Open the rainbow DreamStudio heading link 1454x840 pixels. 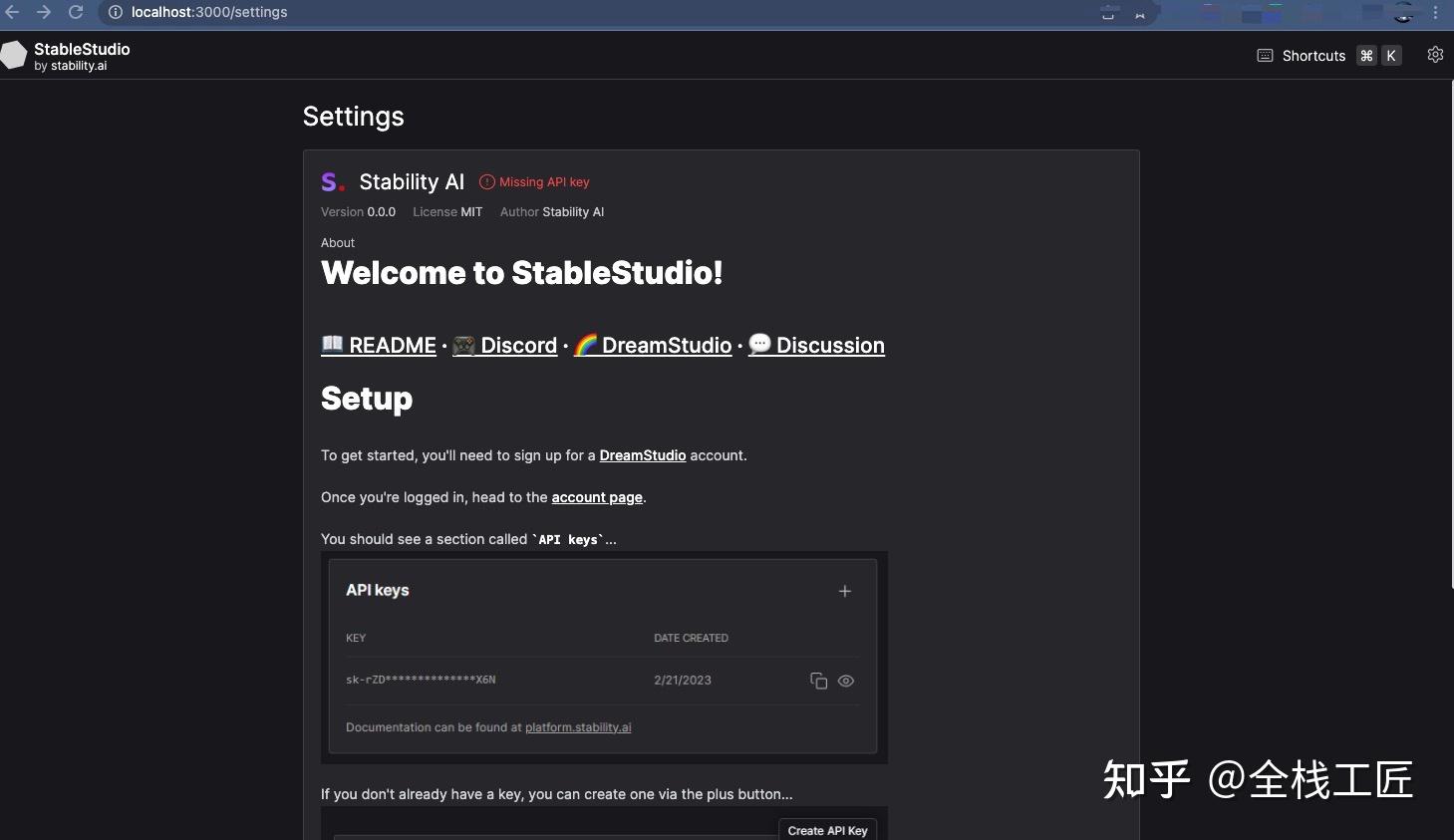point(653,345)
